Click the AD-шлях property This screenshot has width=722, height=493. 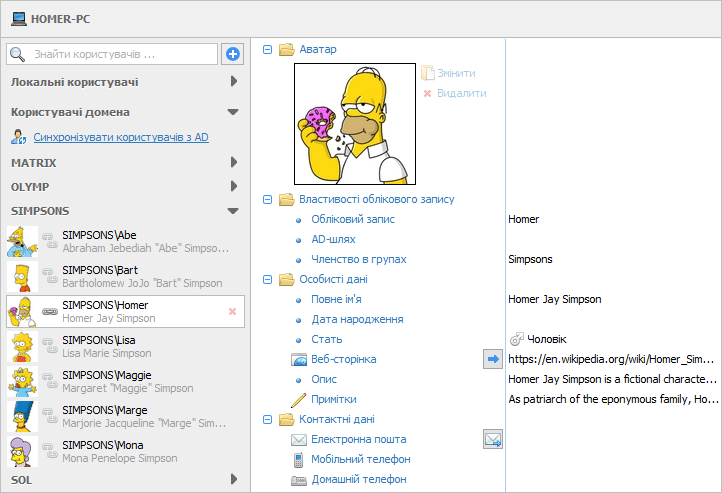click(x=333, y=239)
